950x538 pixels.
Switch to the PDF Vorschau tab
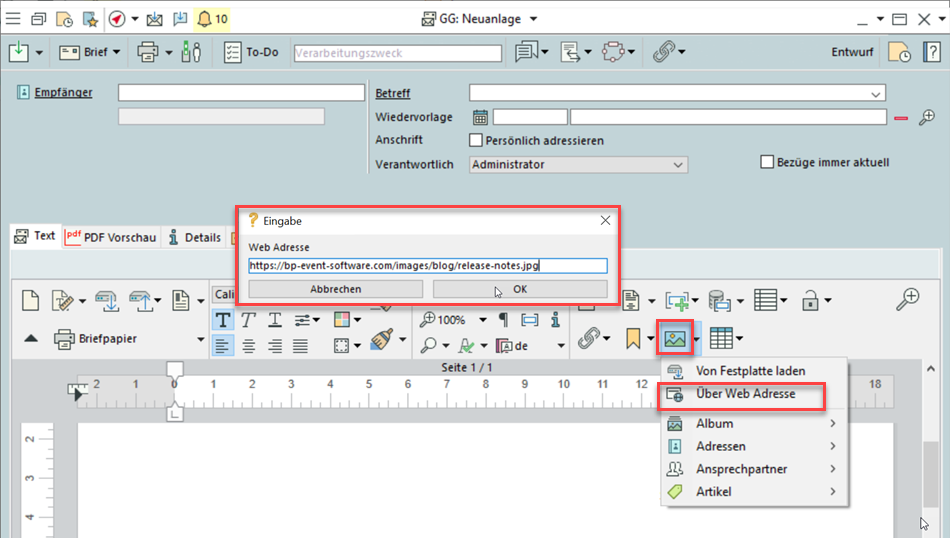coord(111,237)
